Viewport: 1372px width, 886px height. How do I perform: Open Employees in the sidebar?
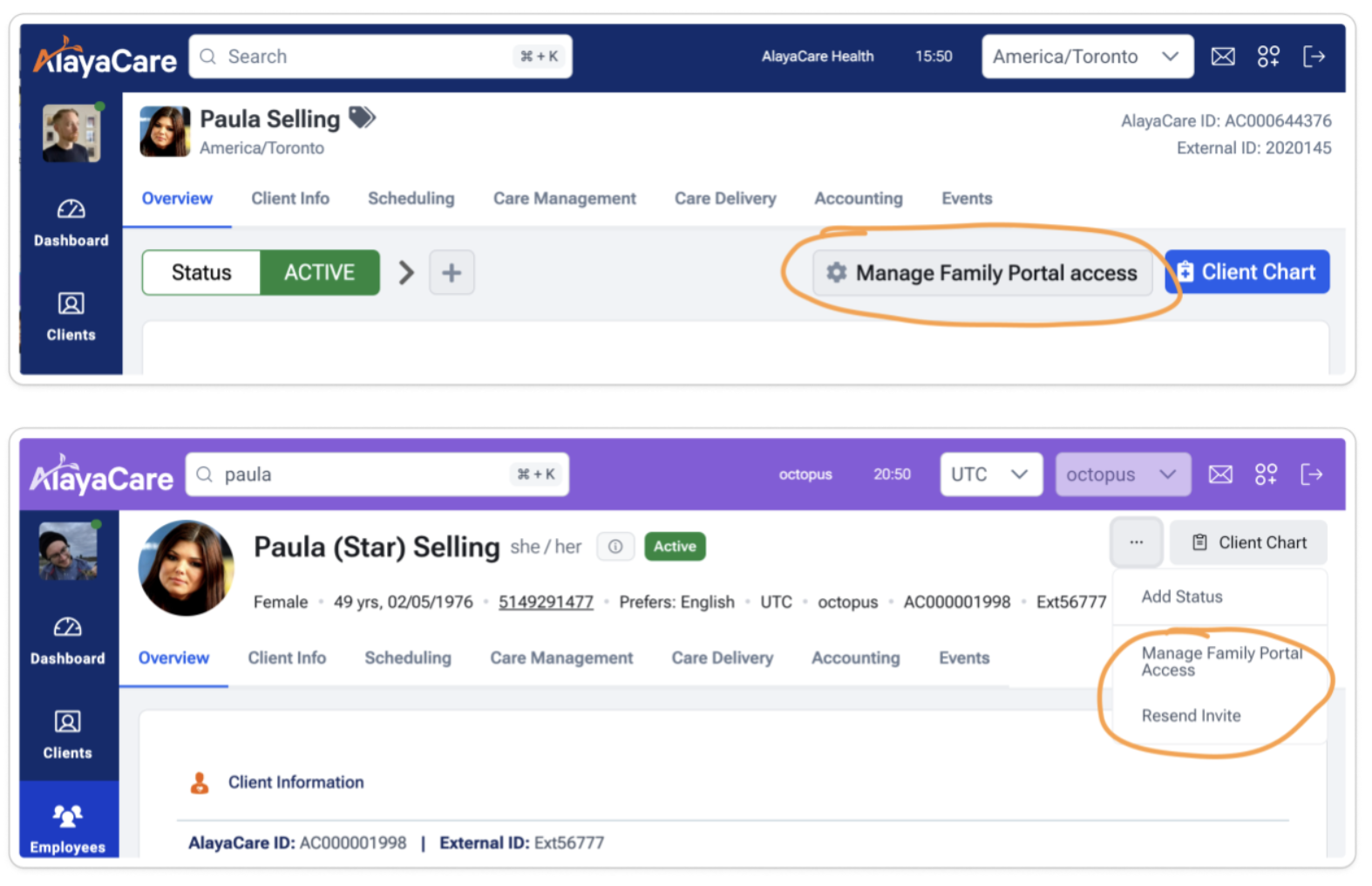[x=68, y=827]
